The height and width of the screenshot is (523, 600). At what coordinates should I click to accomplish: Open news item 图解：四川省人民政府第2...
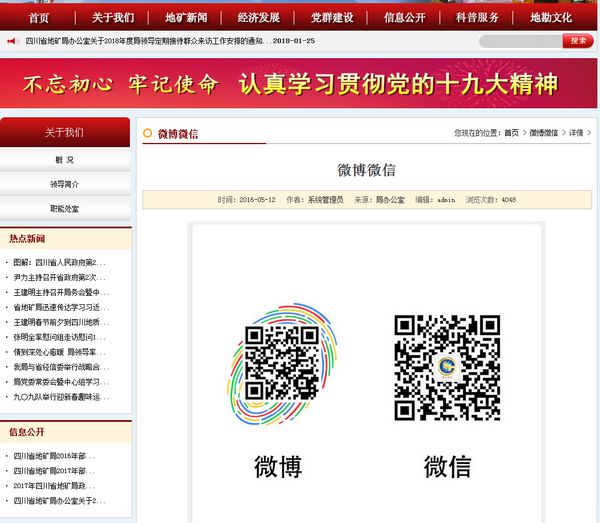point(59,262)
